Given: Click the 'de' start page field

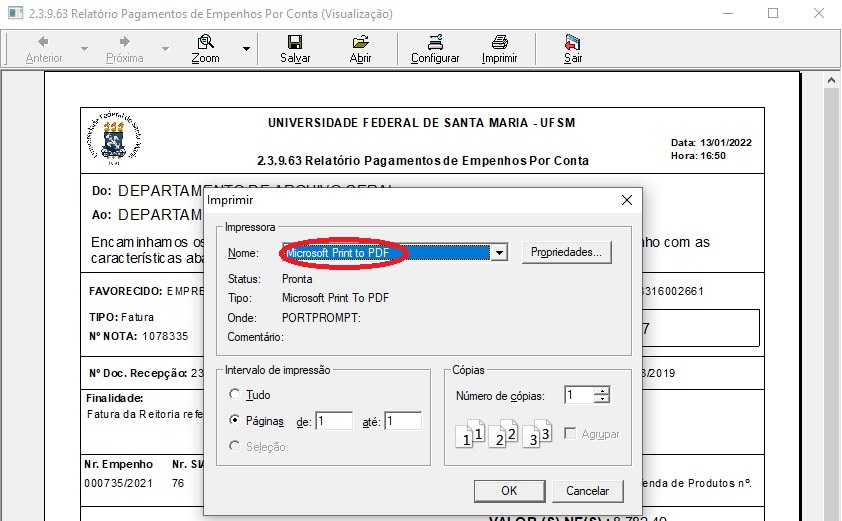Looking at the screenshot, I should [334, 422].
